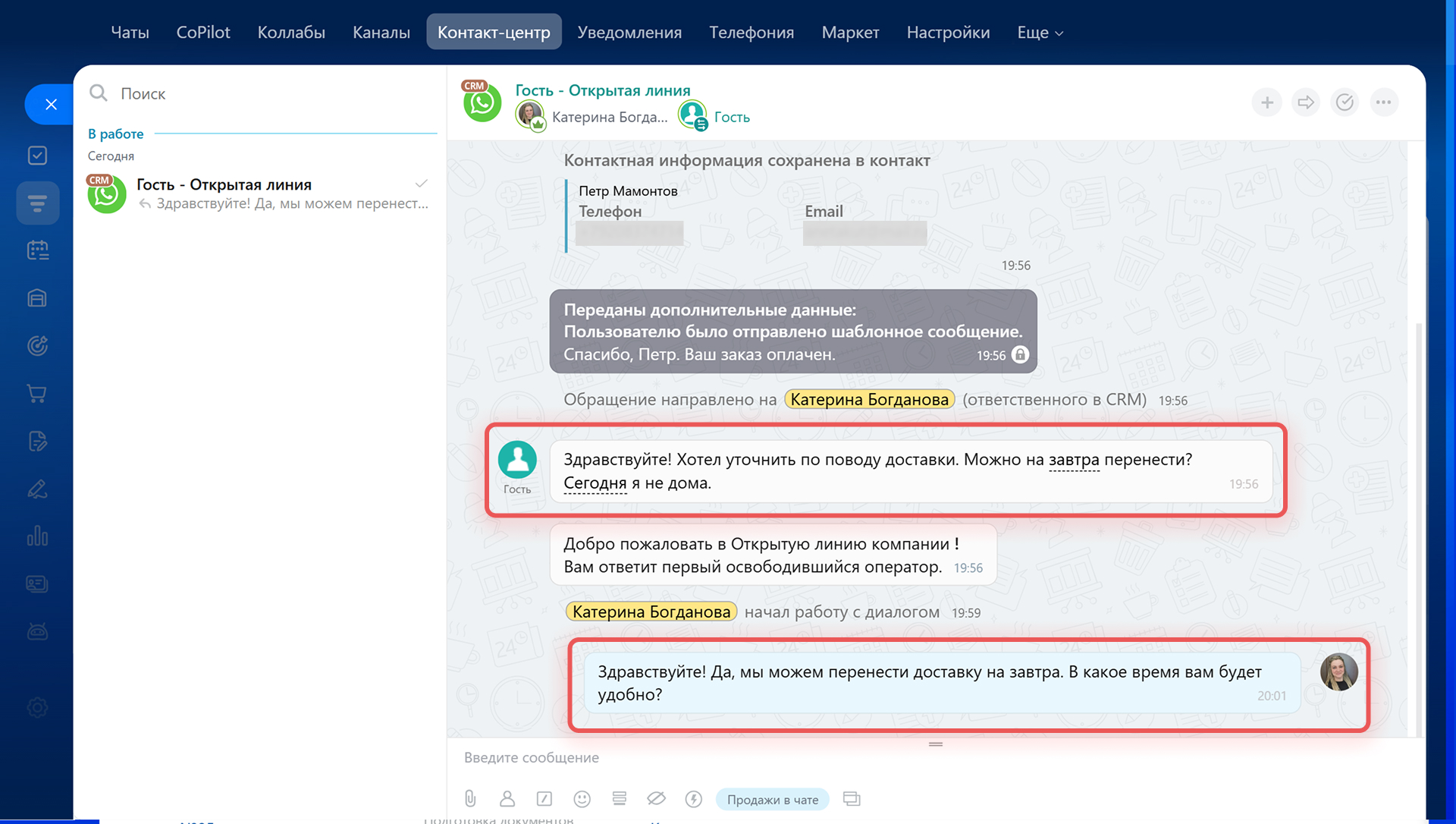Click the chat history scrollbar
1456x824 pixels.
pyautogui.click(x=1419, y=531)
